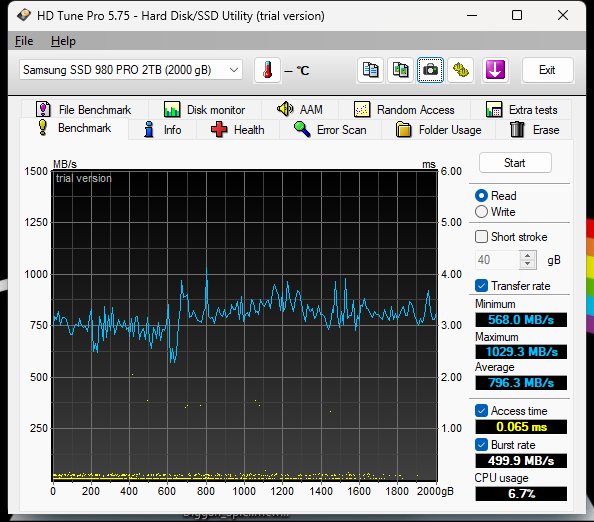Image resolution: width=594 pixels, height=522 pixels.
Task: Open the File menu
Action: click(24, 41)
